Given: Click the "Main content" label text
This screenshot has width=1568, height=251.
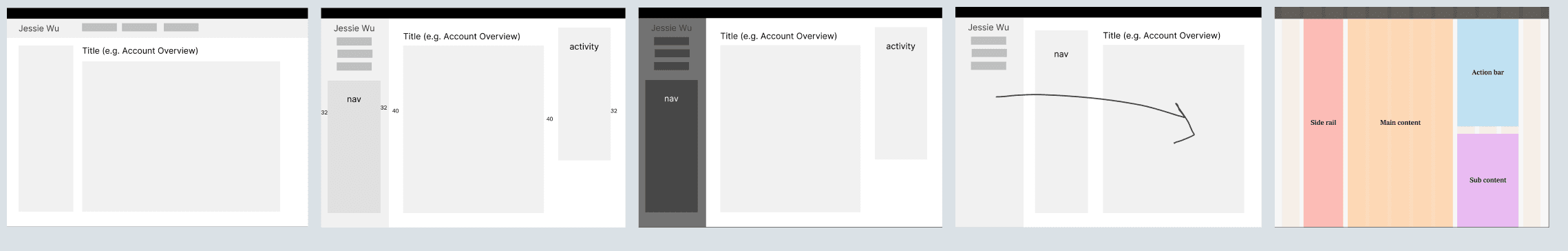Looking at the screenshot, I should tap(1400, 123).
